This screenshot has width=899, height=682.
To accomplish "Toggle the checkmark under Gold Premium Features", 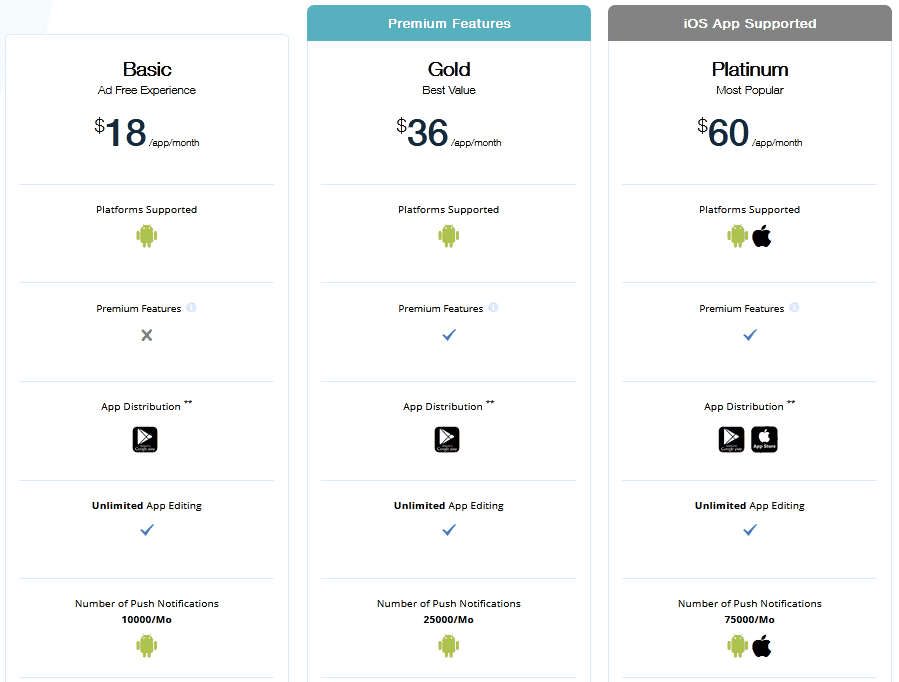I will point(448,335).
